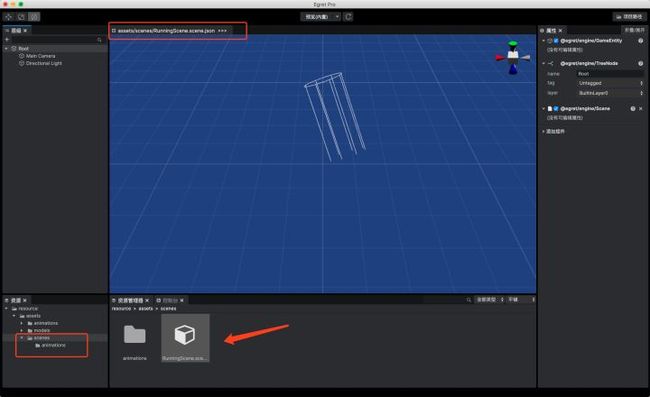Collapse the Root node in hierarchy
This screenshot has height=397, width=650.
tap(6, 48)
